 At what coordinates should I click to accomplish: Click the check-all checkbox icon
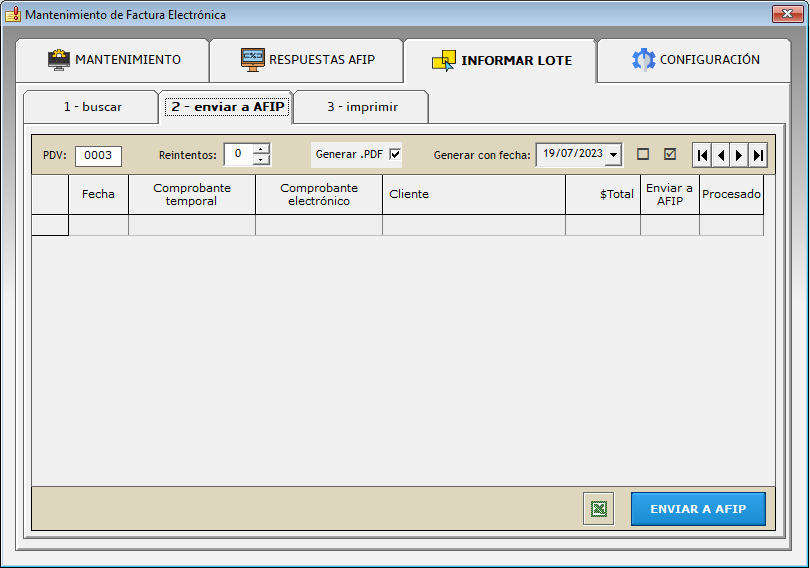670,154
